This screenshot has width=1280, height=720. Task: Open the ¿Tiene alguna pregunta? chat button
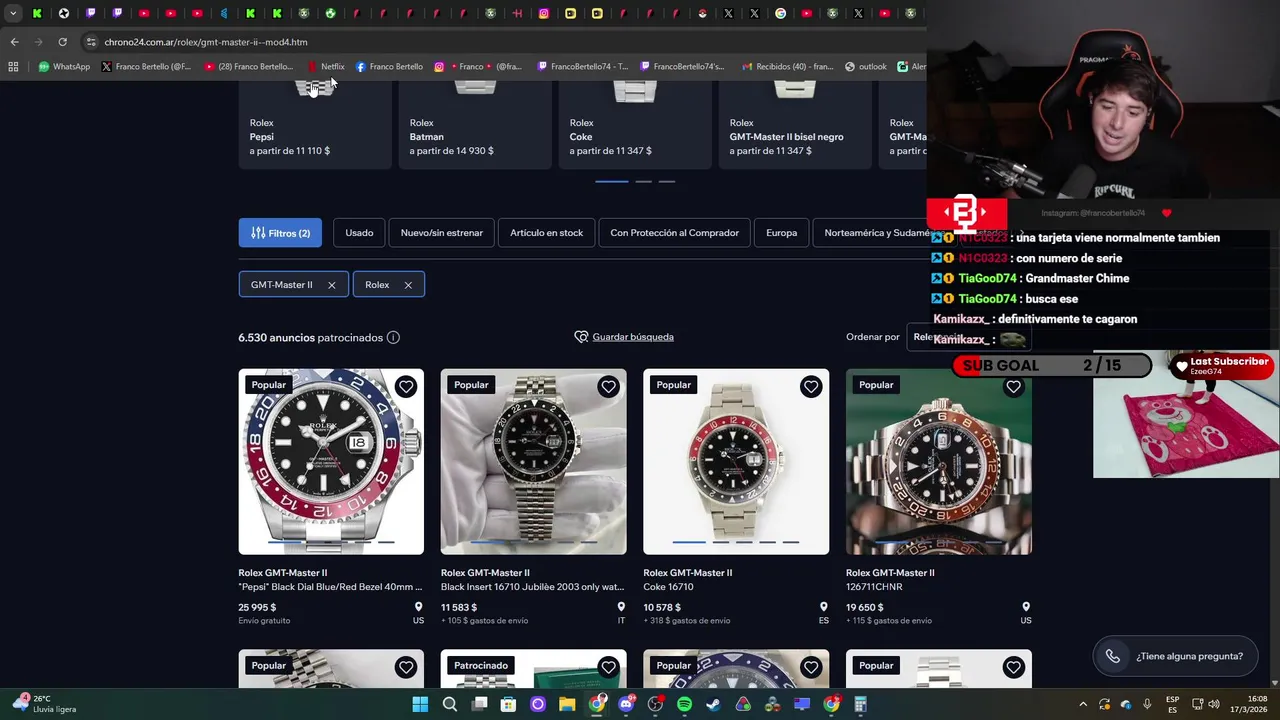click(1175, 656)
